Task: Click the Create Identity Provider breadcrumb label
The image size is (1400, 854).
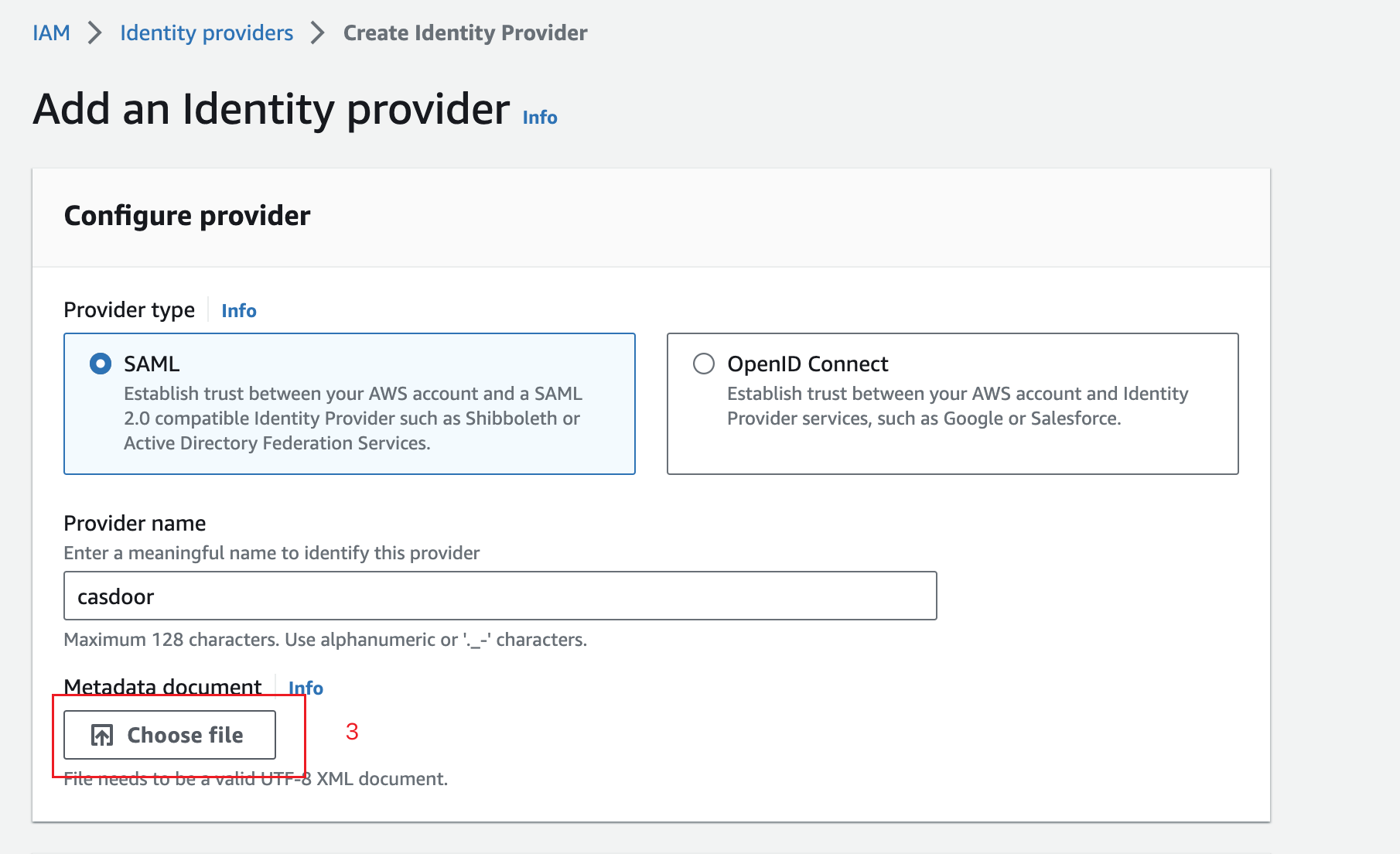Action: pos(465,32)
